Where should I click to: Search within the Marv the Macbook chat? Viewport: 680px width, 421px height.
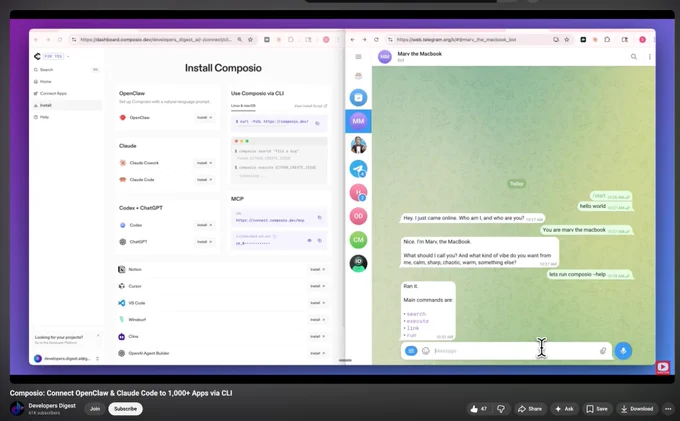(x=634, y=57)
